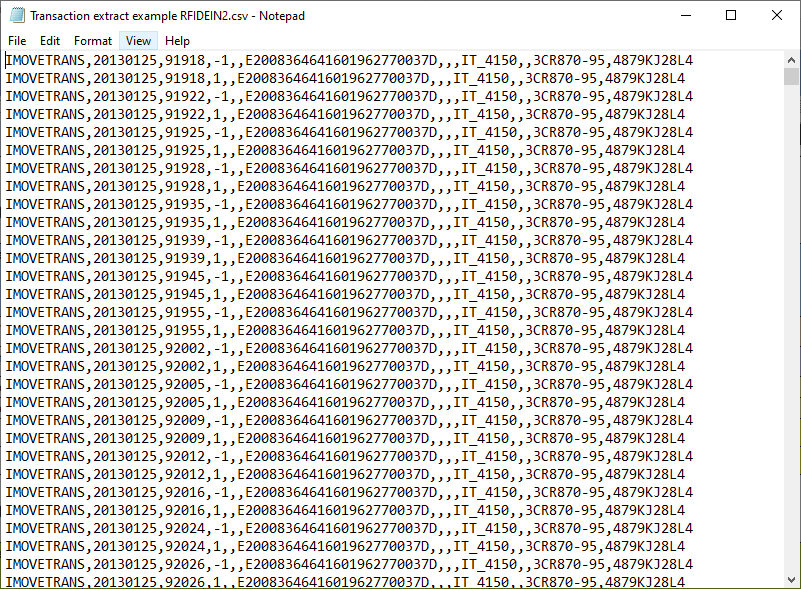
Task: Maximize the Notepad window
Action: (731, 15)
